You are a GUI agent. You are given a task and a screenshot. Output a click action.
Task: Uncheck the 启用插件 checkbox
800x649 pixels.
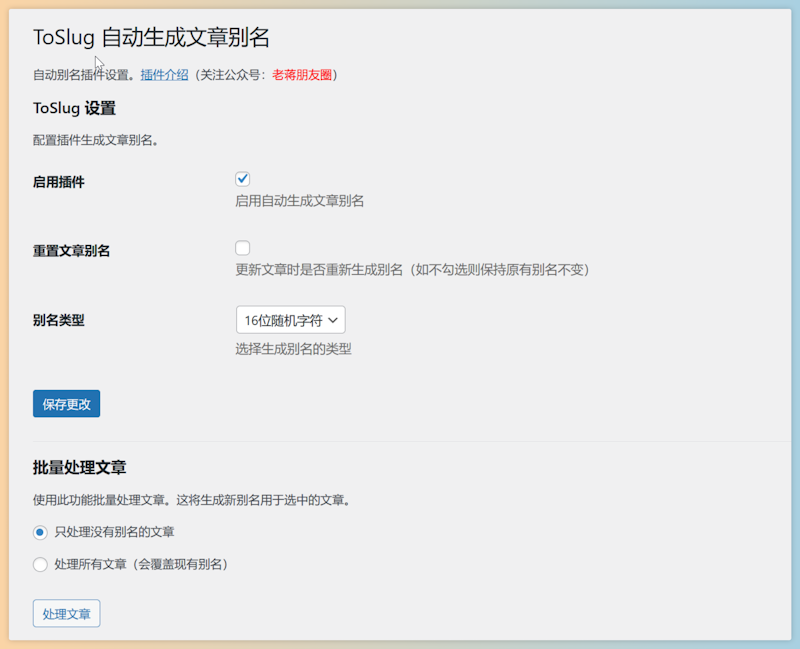(242, 179)
